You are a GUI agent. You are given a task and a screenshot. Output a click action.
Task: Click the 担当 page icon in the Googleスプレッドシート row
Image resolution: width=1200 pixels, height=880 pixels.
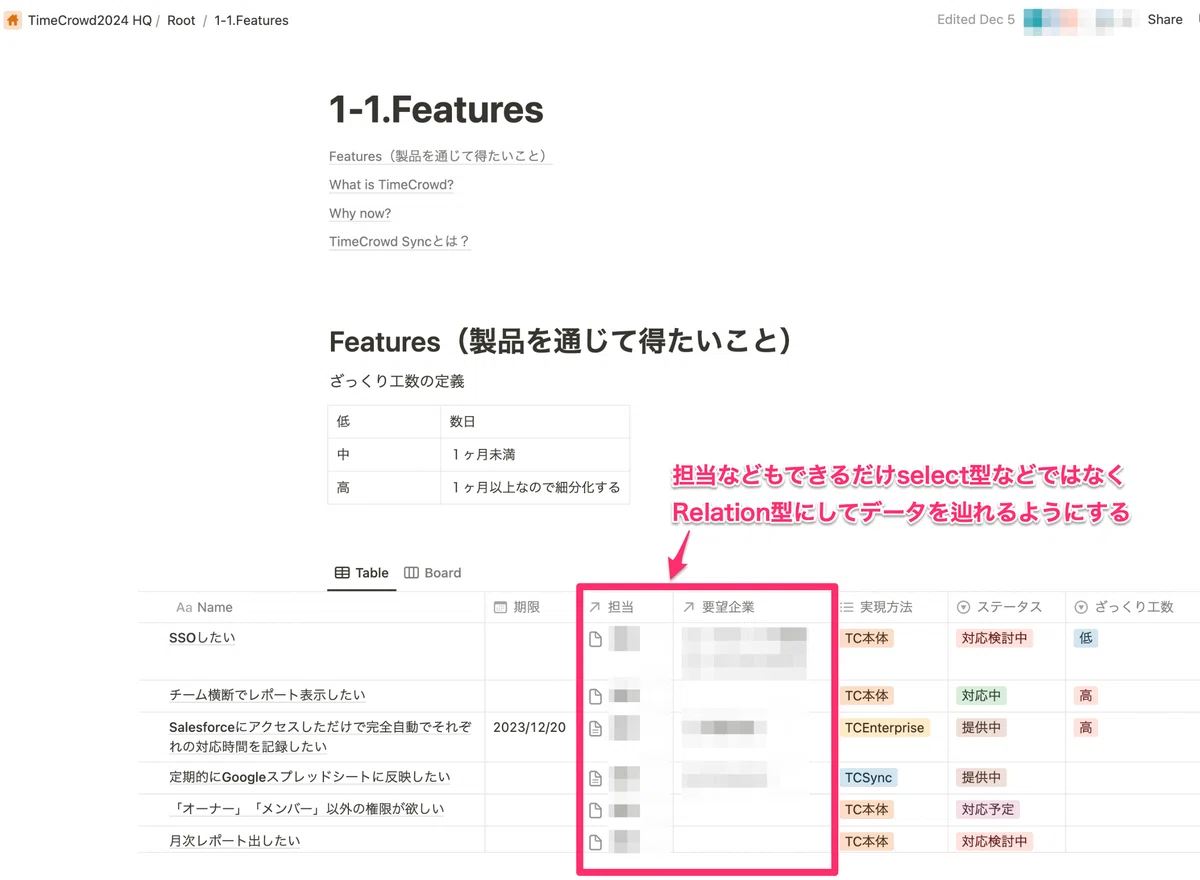(596, 778)
